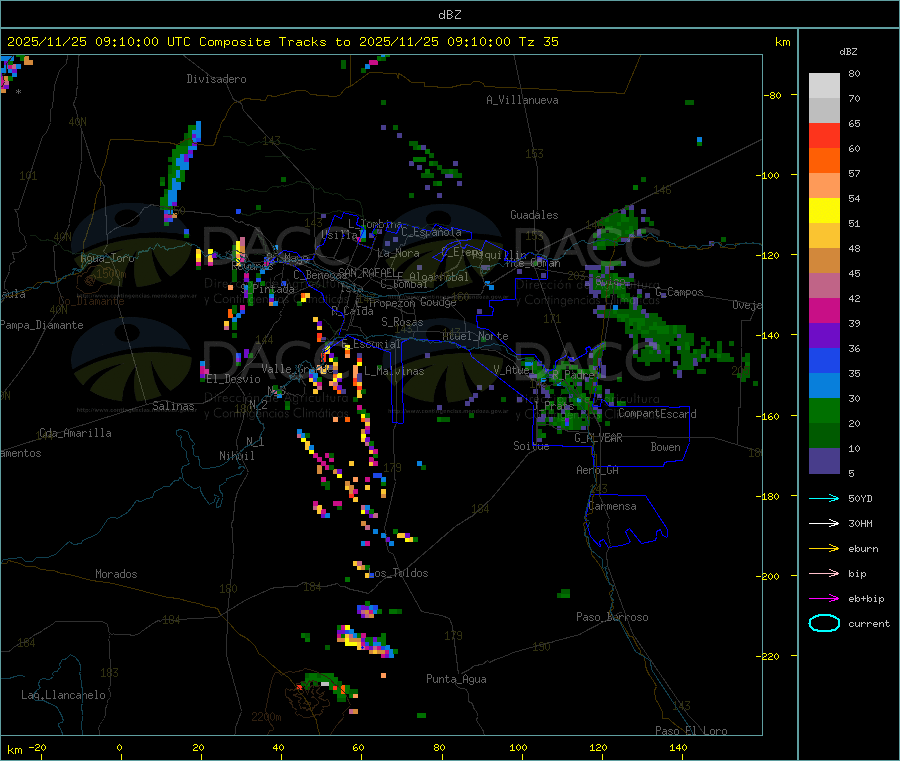This screenshot has width=900, height=761.
Task: Click the 0 km x-axis tick label
Action: click(x=119, y=747)
